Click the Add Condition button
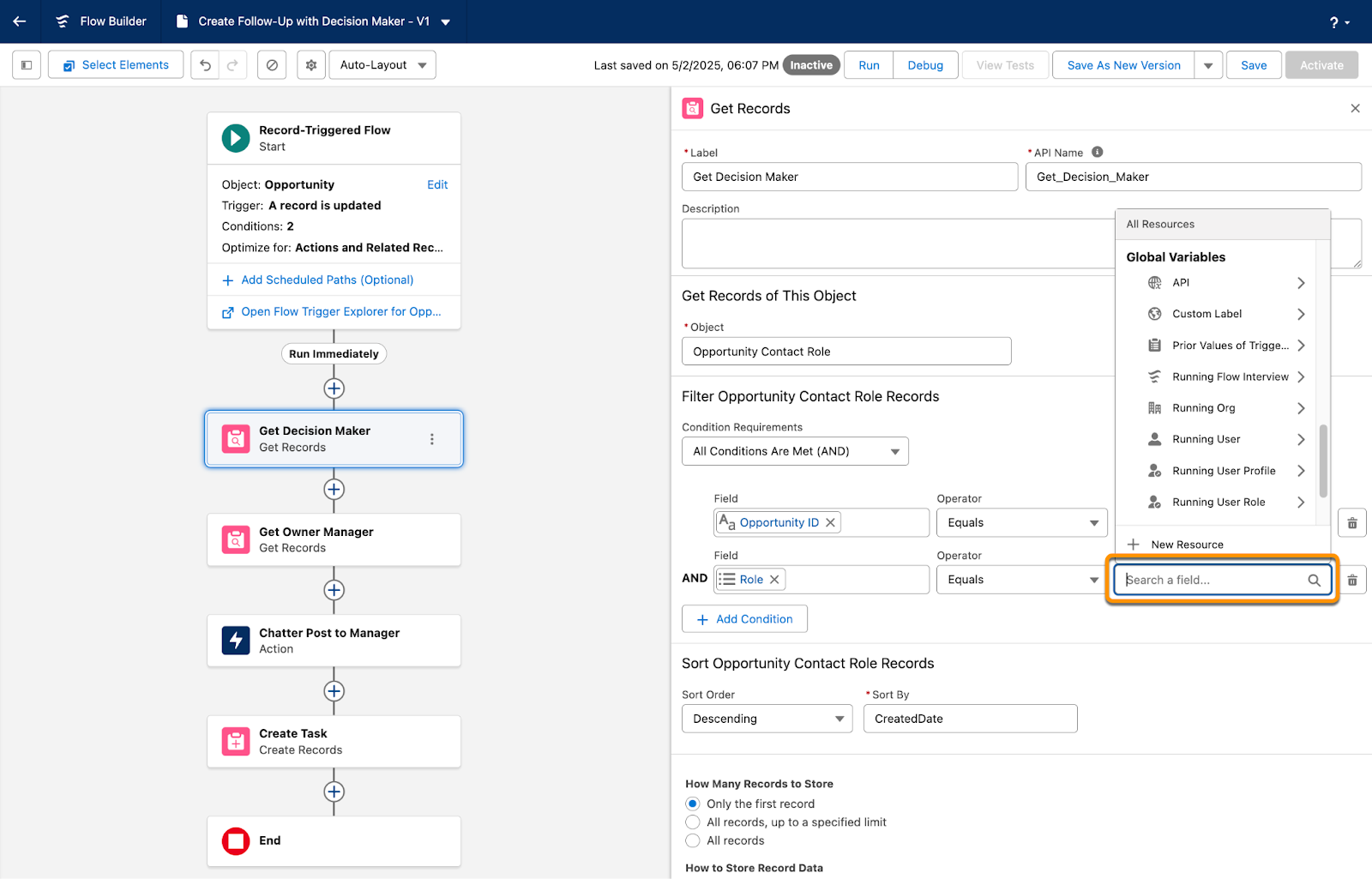This screenshot has width=1372, height=879. (744, 619)
